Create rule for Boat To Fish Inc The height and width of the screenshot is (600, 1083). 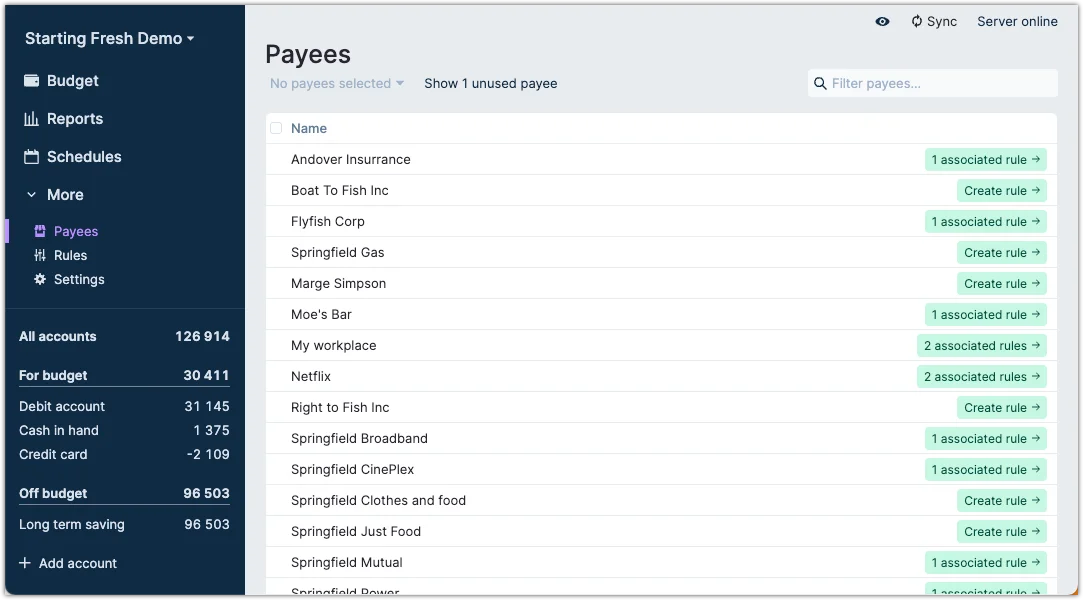(1001, 190)
